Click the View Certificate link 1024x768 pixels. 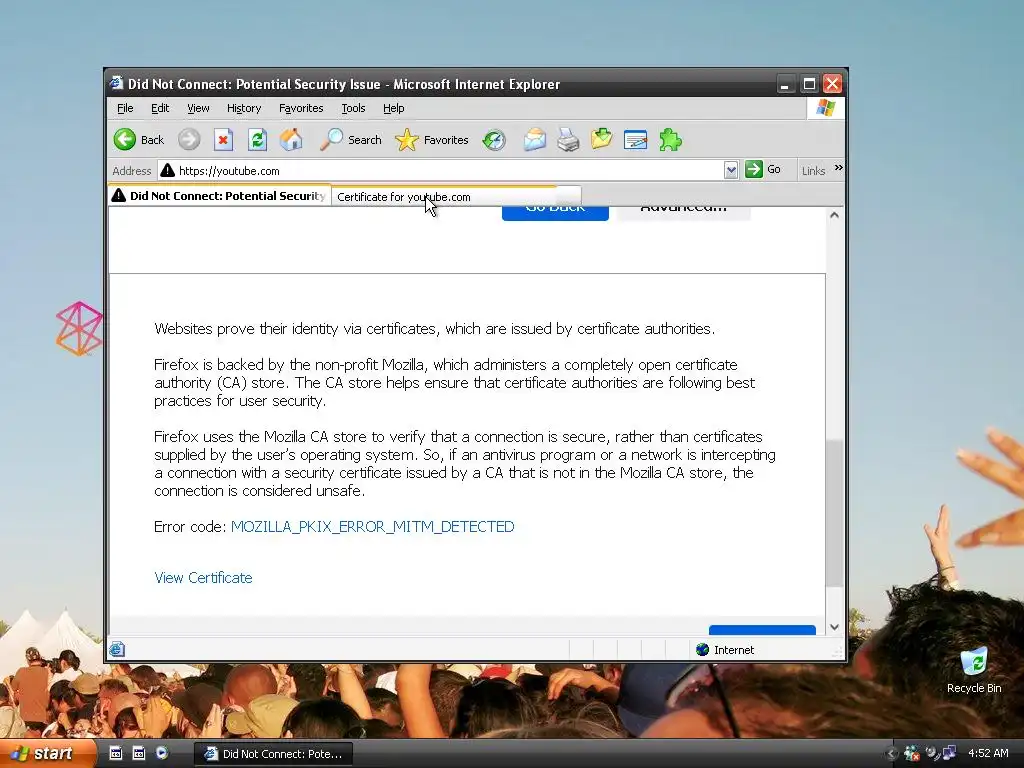203,577
